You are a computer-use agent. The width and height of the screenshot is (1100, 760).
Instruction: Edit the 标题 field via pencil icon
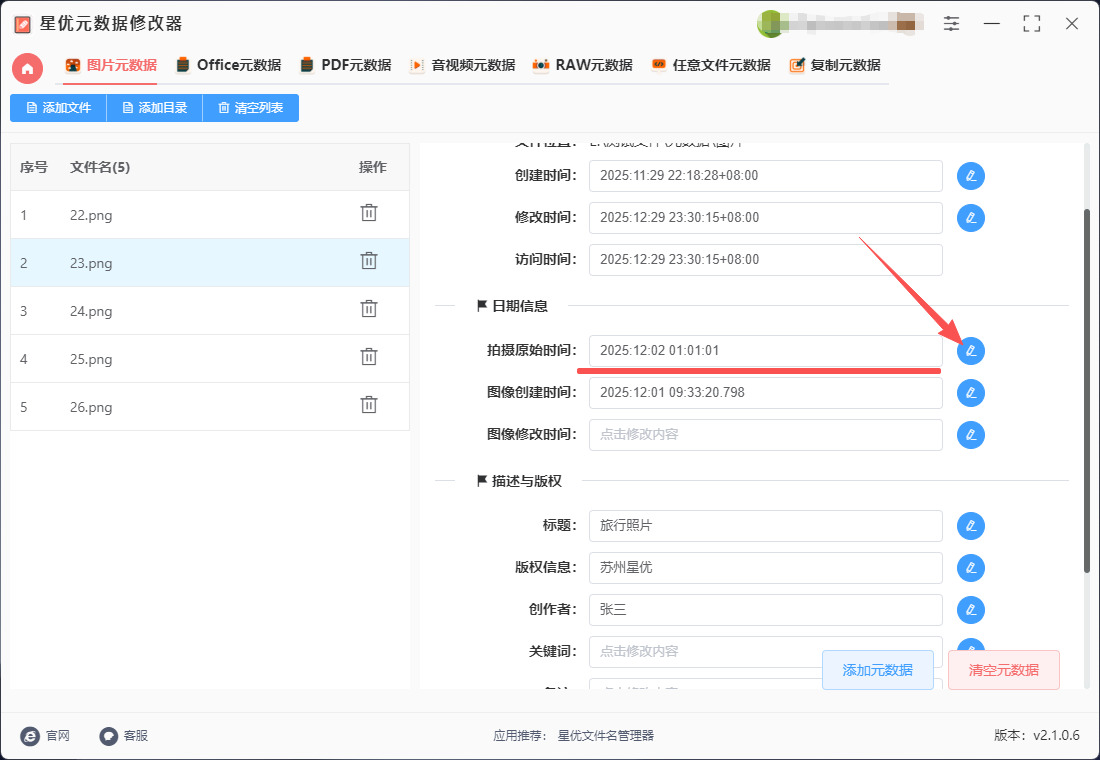[971, 526]
